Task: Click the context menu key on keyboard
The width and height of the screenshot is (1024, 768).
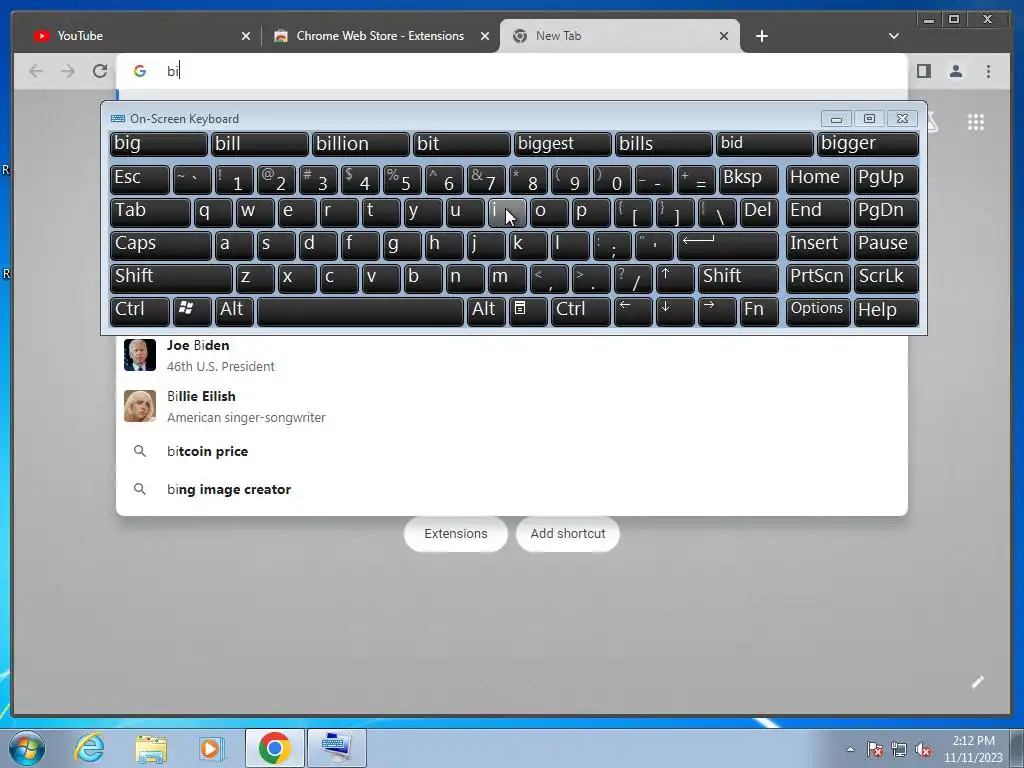Action: [x=528, y=312]
